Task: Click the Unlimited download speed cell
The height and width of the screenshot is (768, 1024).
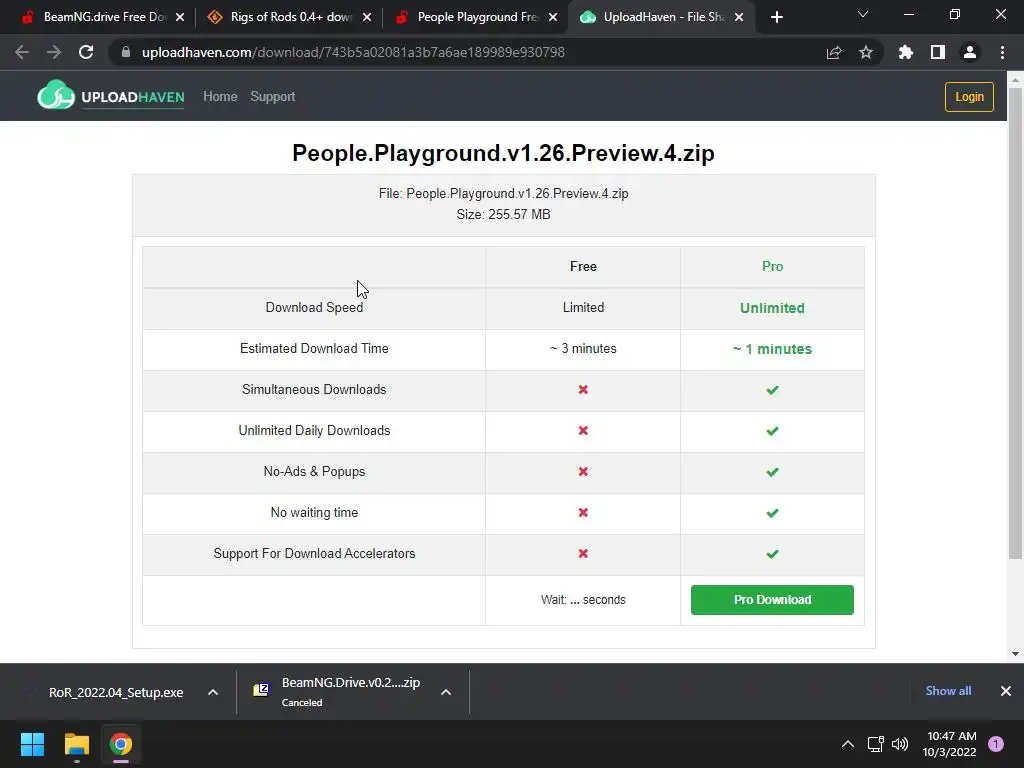Action: click(x=772, y=308)
